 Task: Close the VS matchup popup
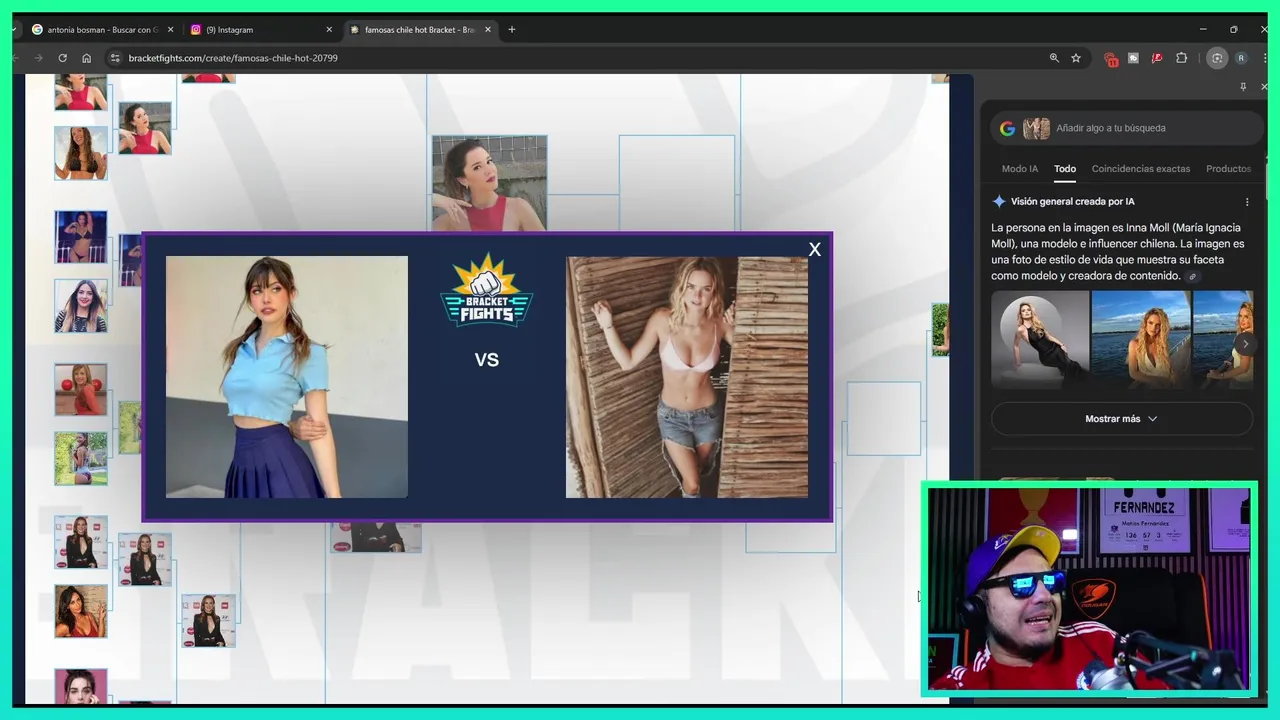point(814,250)
